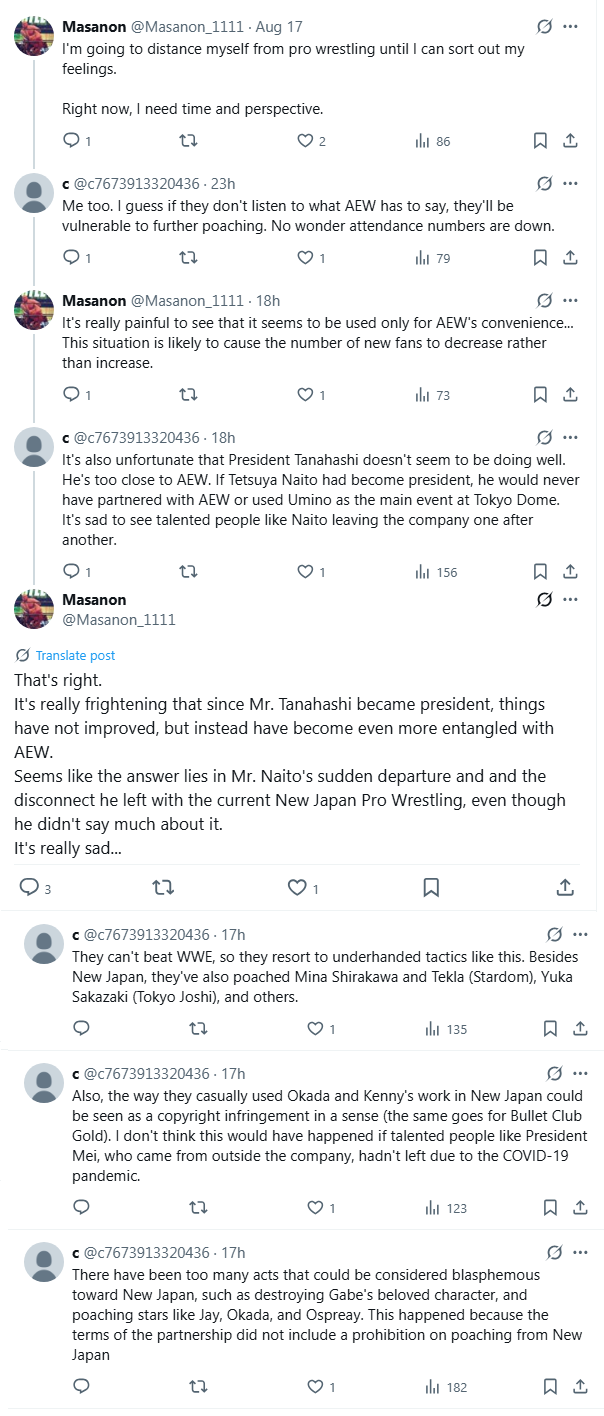The width and height of the screenshot is (604, 1416).
Task: Open @Masanon_1111 handle on main post
Action: pyautogui.click(x=119, y=620)
